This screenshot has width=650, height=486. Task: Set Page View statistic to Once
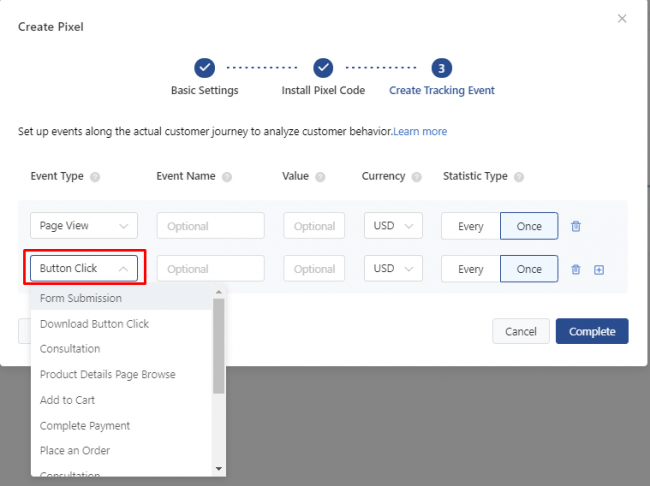point(529,226)
